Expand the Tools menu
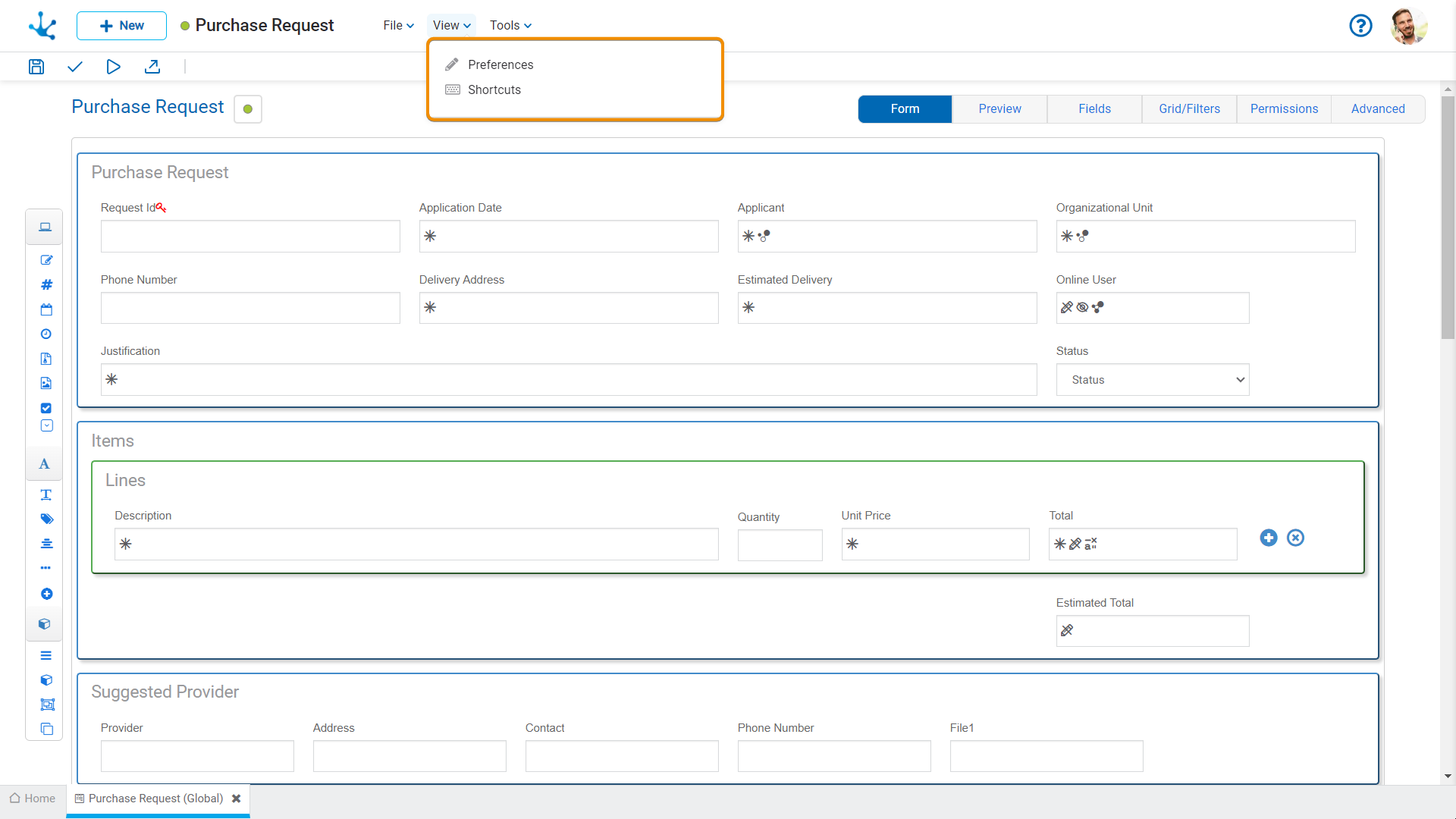 point(510,25)
